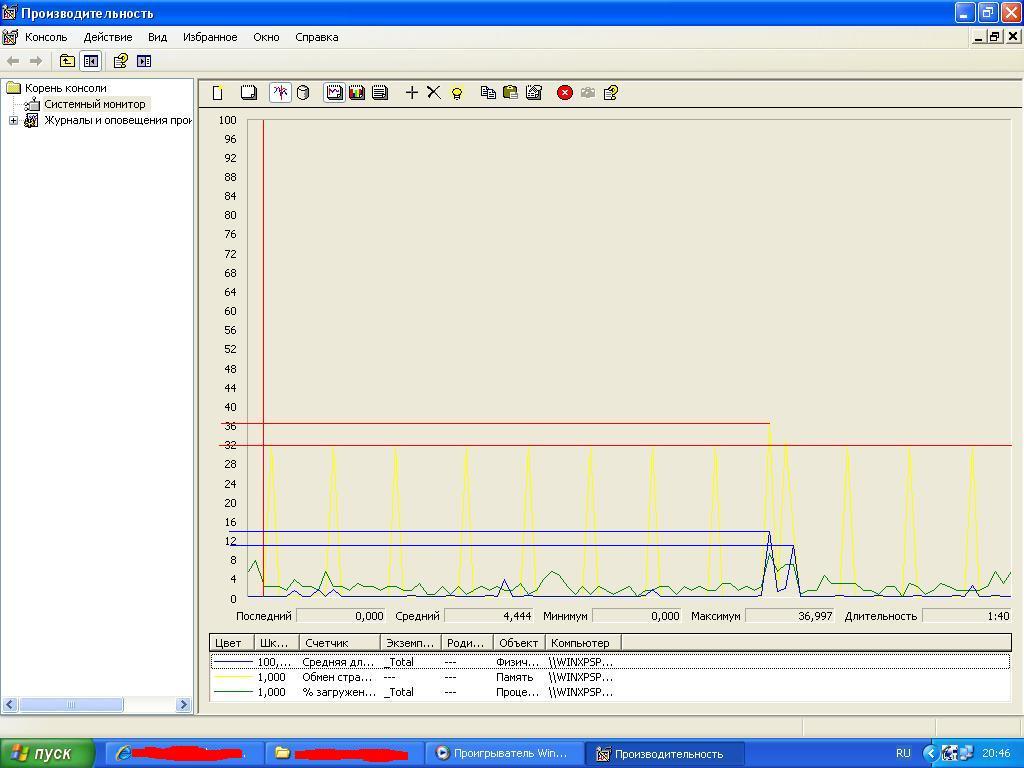Sort counters by the Счетчик column header
Screen dimensions: 1024x768
(x=340, y=642)
